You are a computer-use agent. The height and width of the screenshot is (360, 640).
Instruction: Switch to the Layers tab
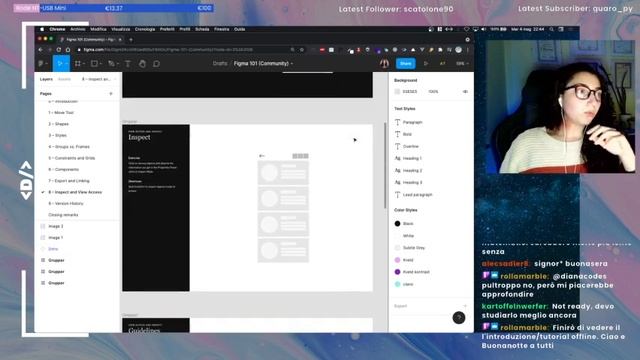click(x=46, y=79)
